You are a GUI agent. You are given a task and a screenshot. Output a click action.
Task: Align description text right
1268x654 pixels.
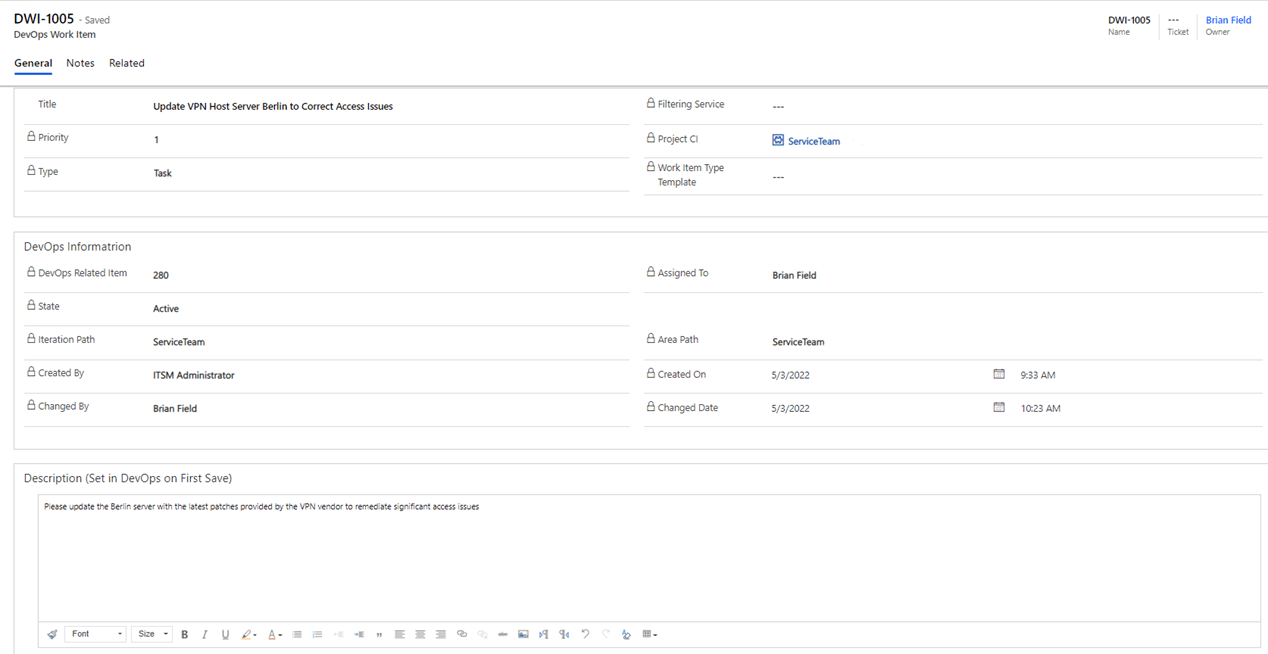coord(441,634)
